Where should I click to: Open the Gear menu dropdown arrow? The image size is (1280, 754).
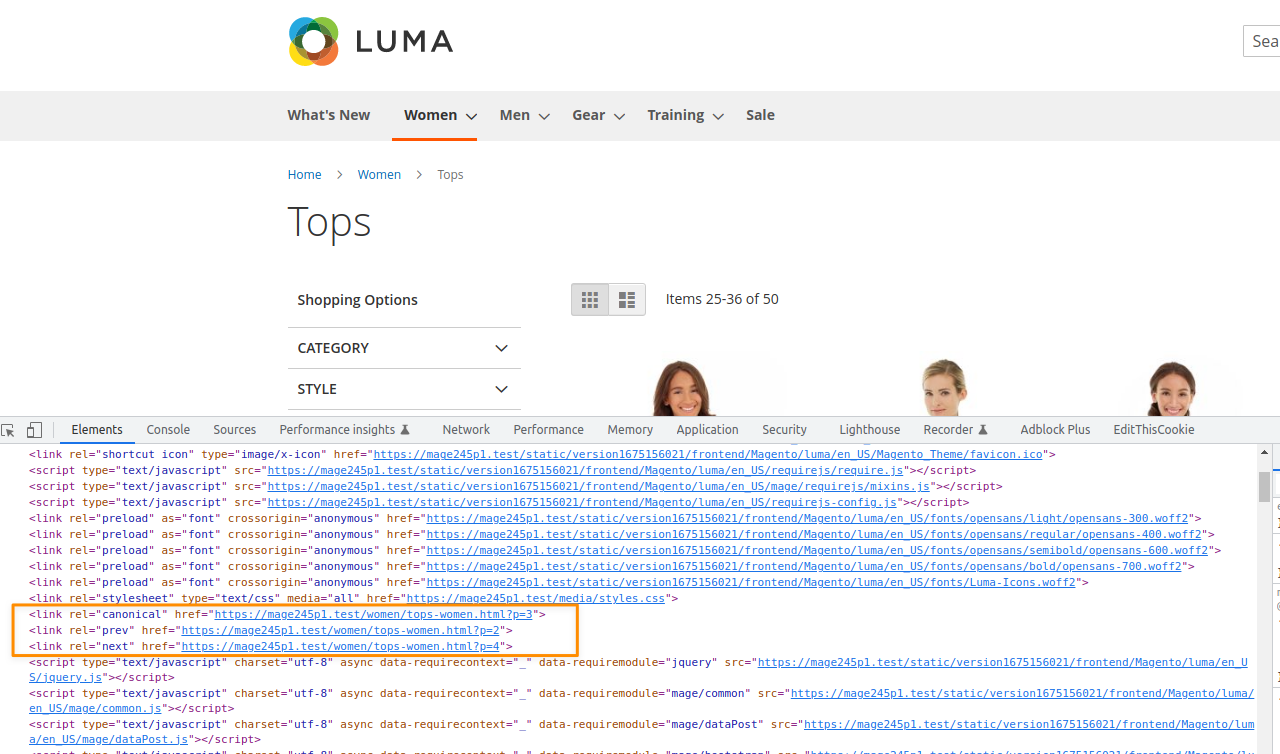click(620, 116)
